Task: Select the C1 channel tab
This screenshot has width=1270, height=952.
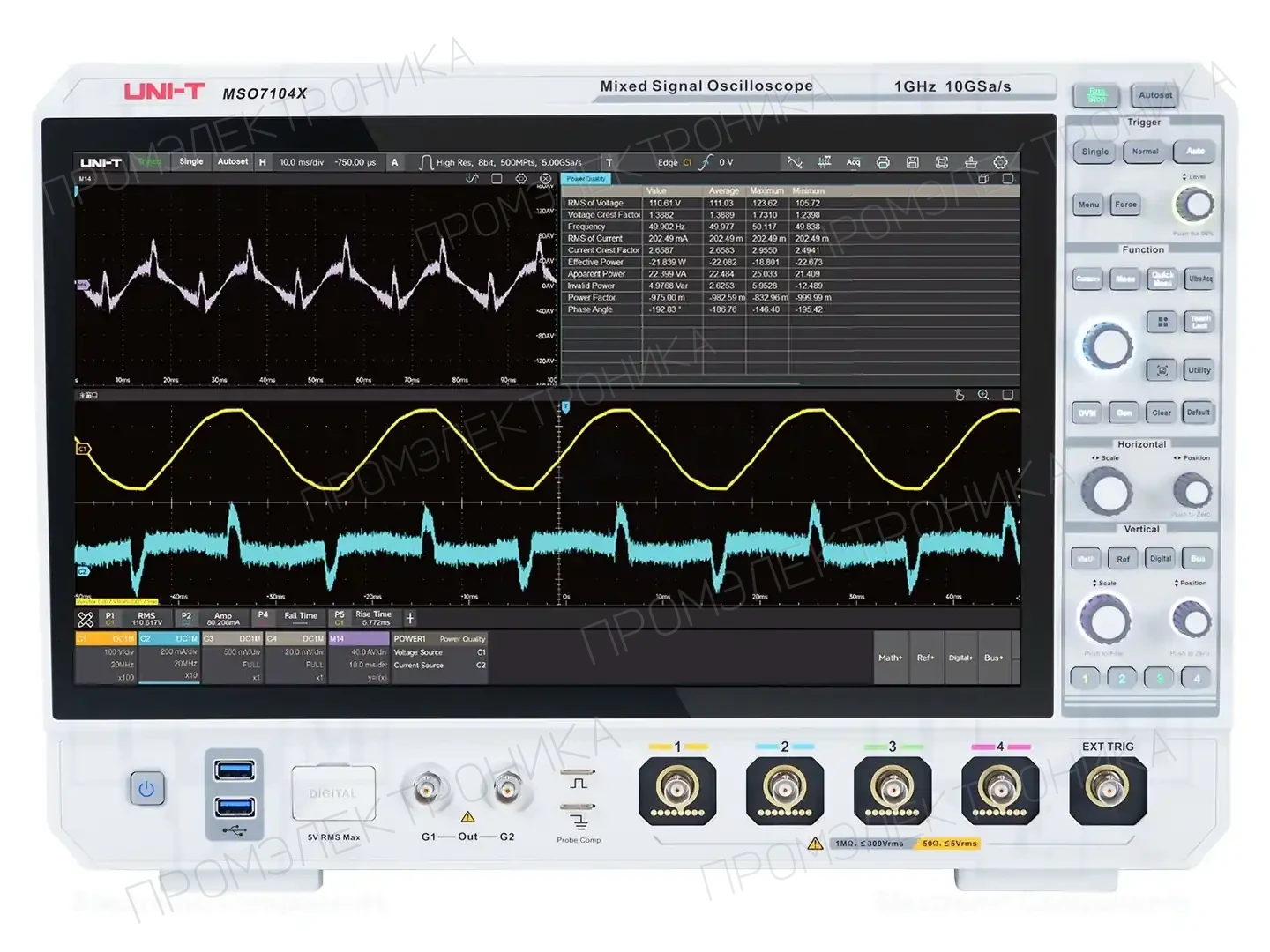Action: coord(106,658)
